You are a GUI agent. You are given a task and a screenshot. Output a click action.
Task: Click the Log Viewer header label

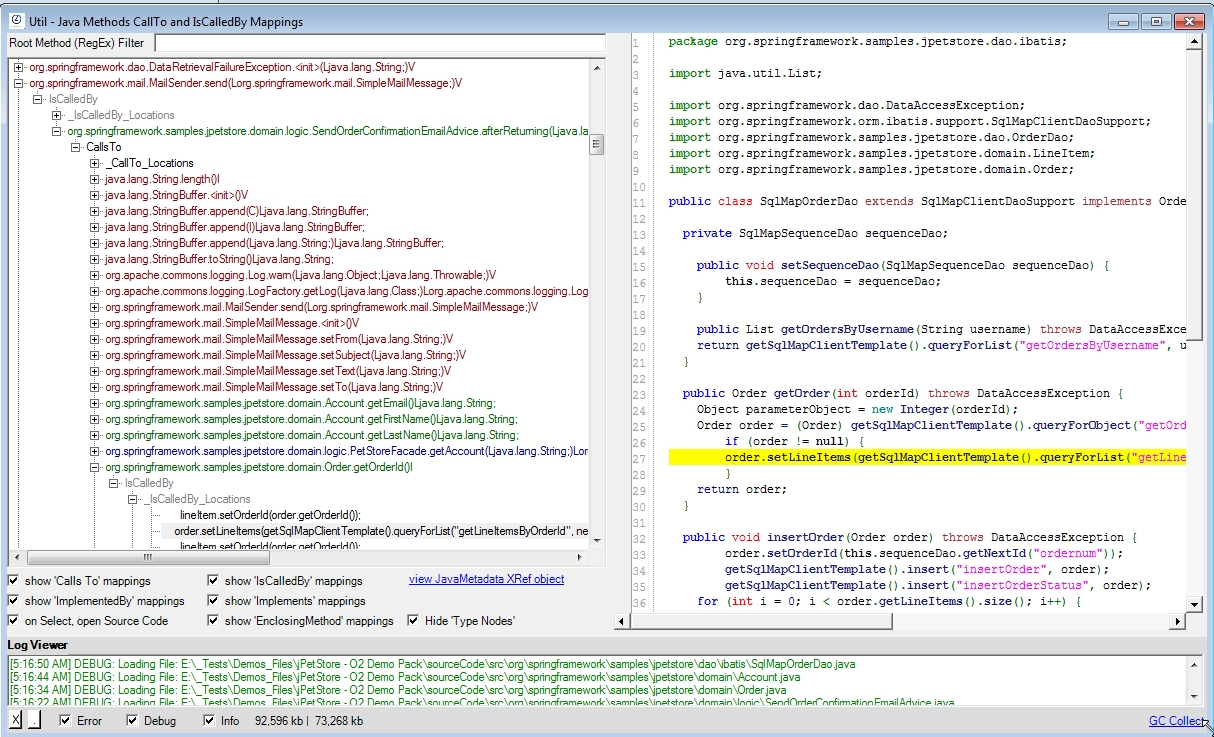38,645
